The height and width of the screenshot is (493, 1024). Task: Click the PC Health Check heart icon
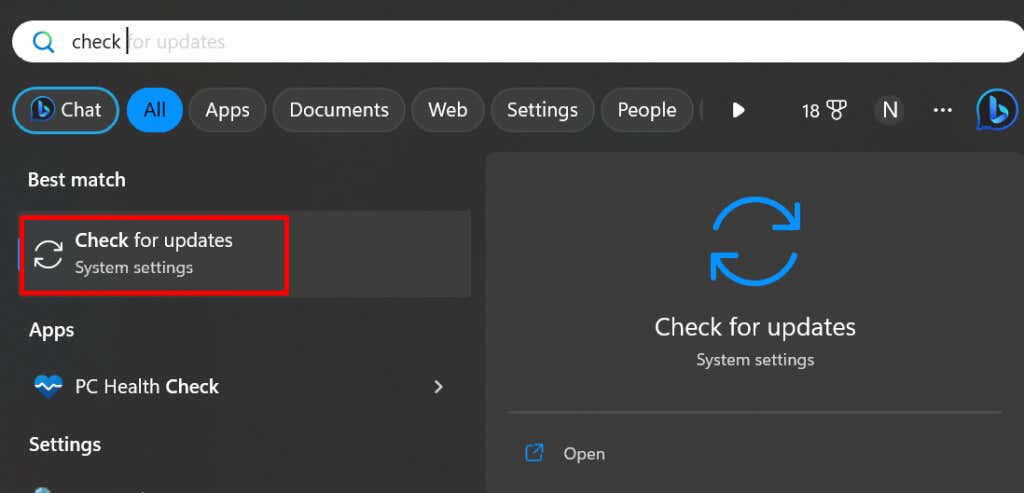48,387
